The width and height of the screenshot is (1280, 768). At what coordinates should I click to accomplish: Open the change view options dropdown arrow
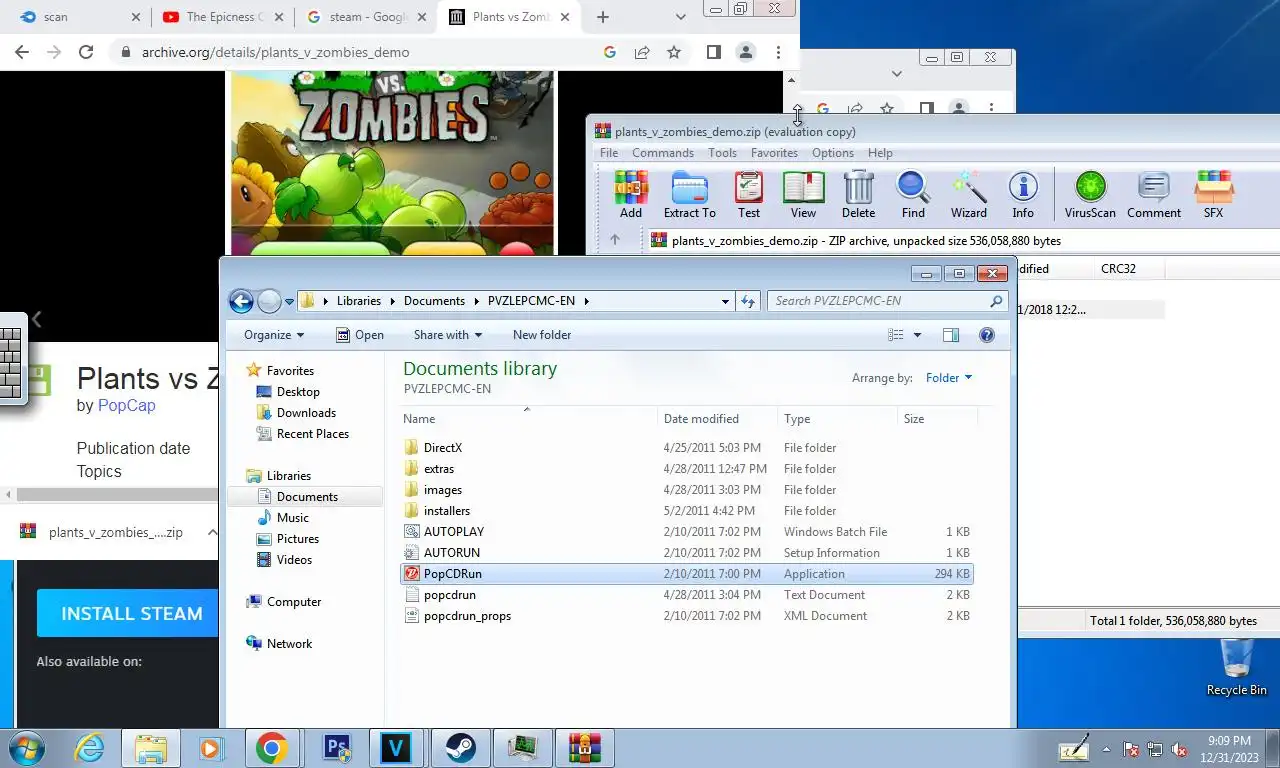(917, 335)
